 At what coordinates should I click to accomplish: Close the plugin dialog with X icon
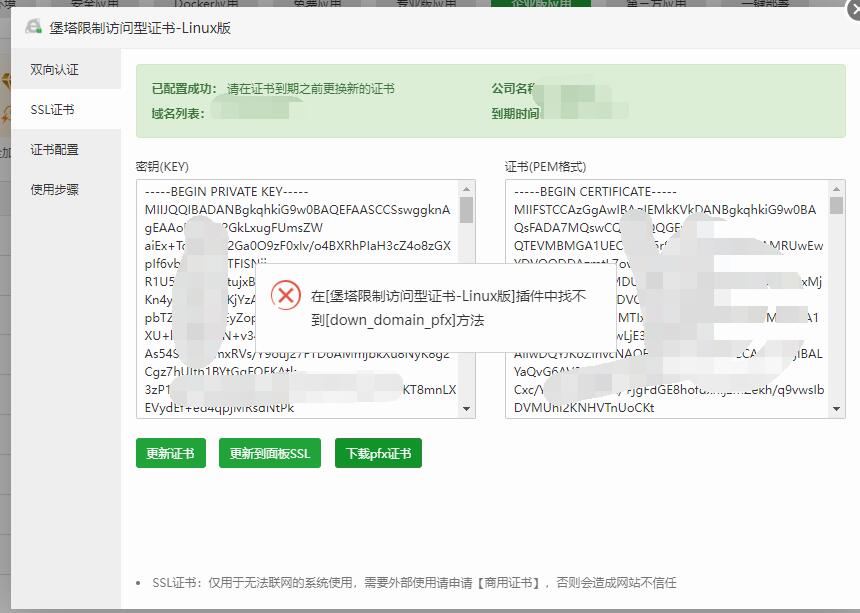pos(854,10)
